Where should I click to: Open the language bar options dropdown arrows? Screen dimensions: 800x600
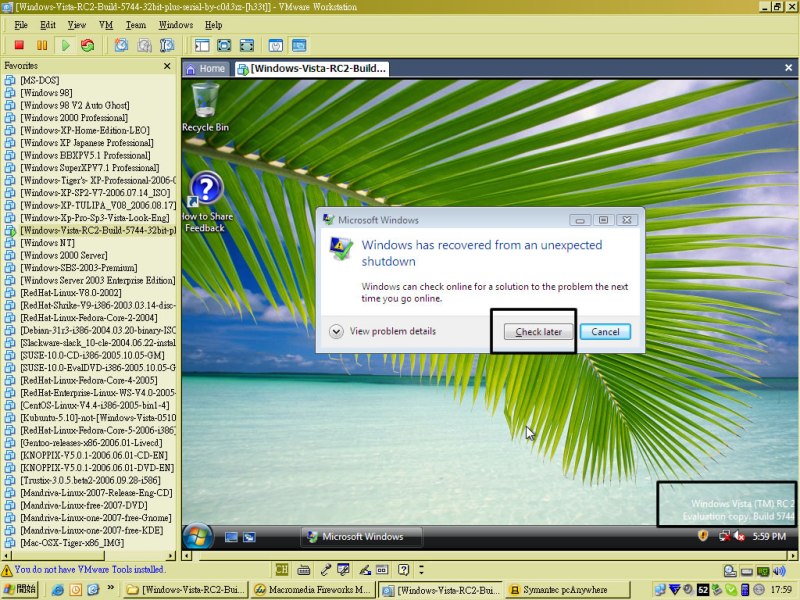pos(421,569)
